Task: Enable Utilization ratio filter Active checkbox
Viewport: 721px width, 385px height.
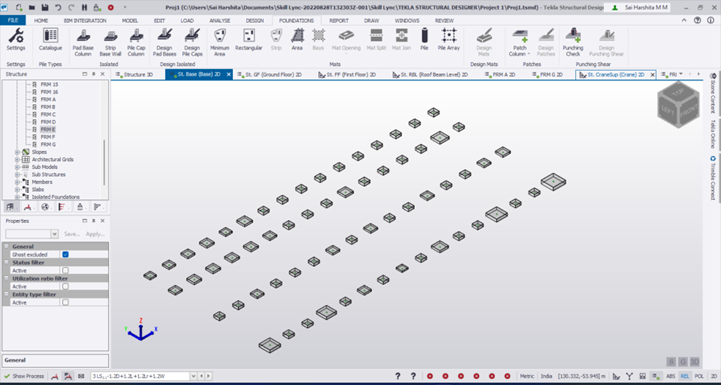Action: [66, 286]
